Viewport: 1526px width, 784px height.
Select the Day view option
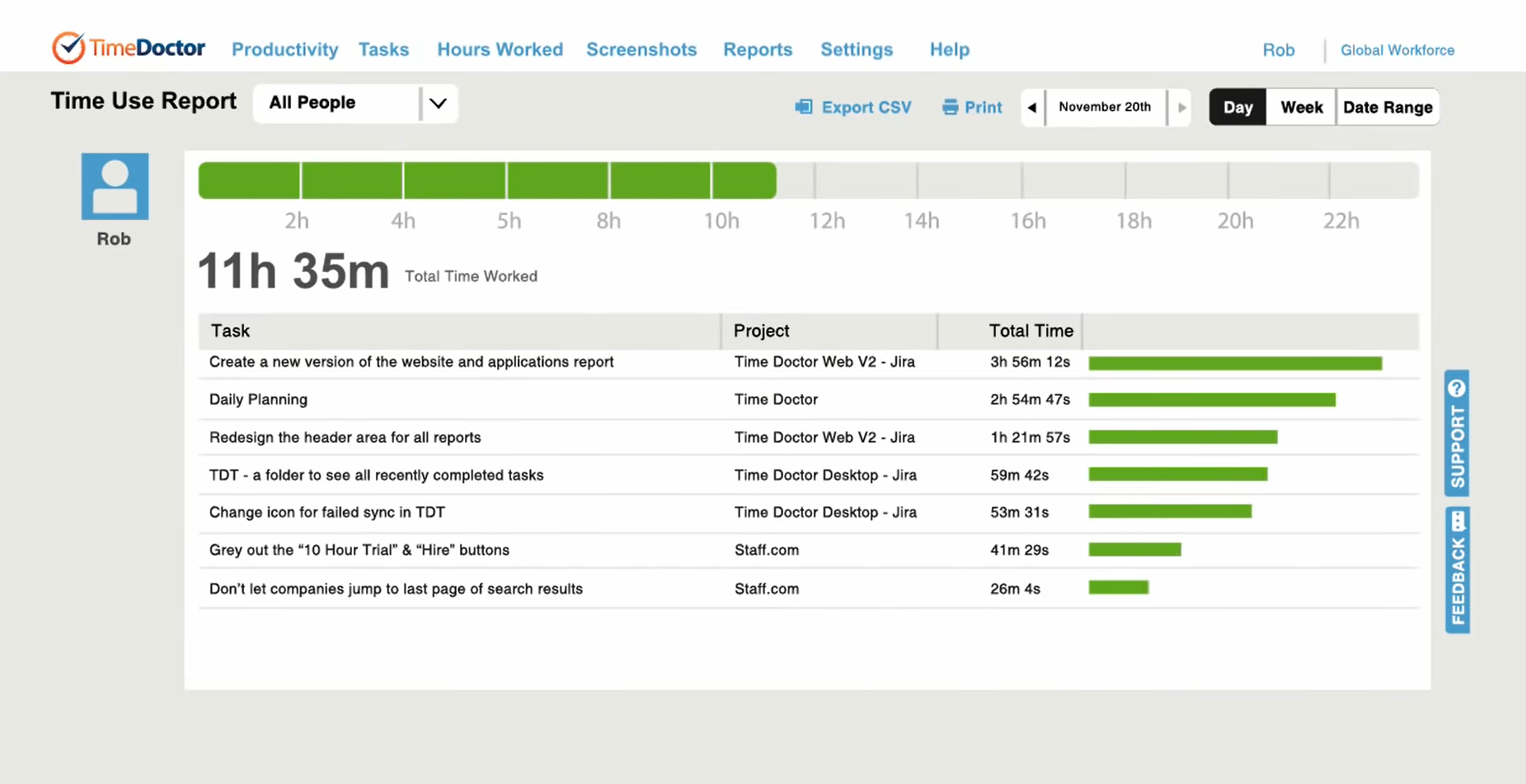[1237, 106]
